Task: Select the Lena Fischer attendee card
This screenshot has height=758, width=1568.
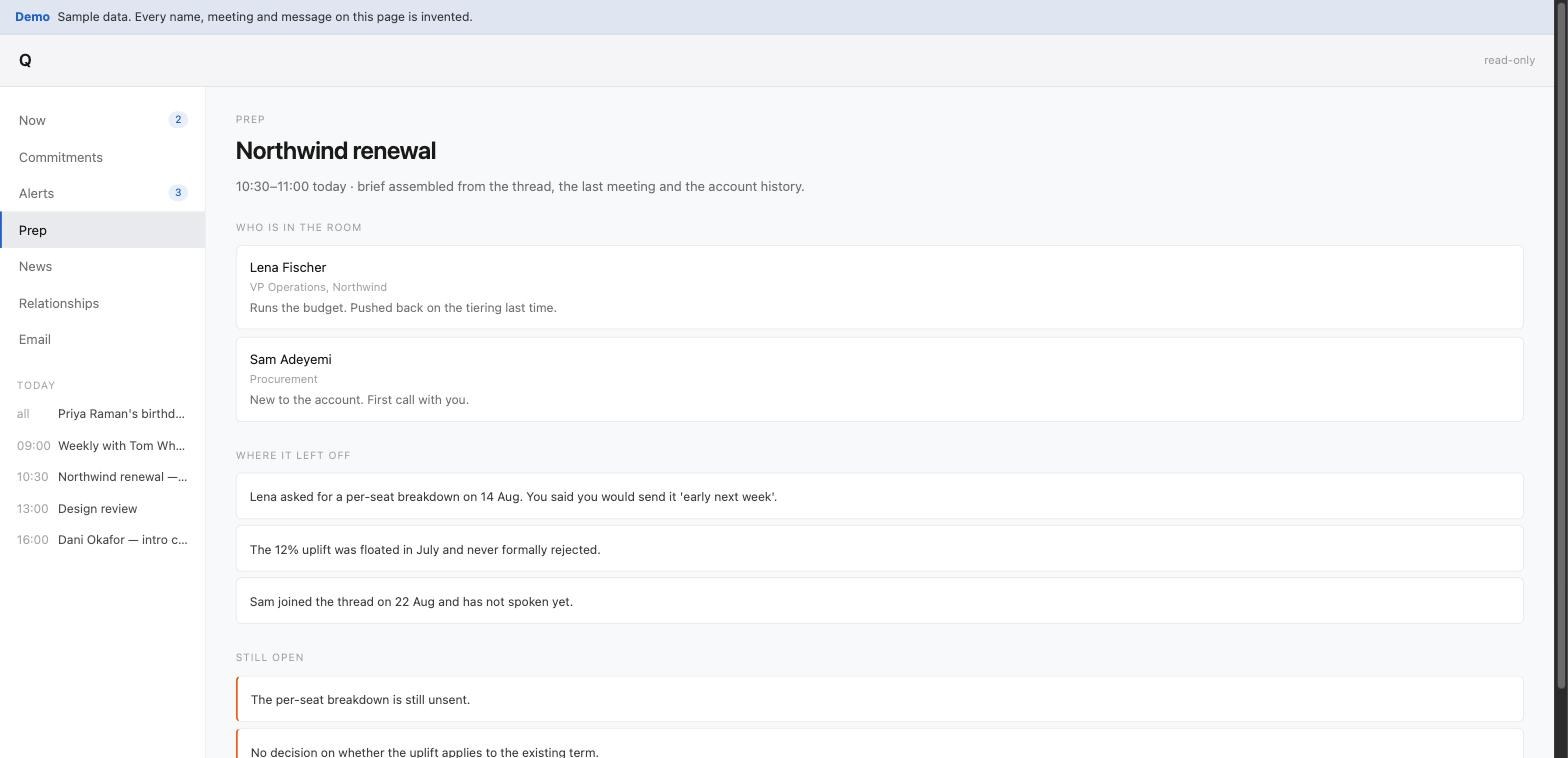Action: [879, 287]
